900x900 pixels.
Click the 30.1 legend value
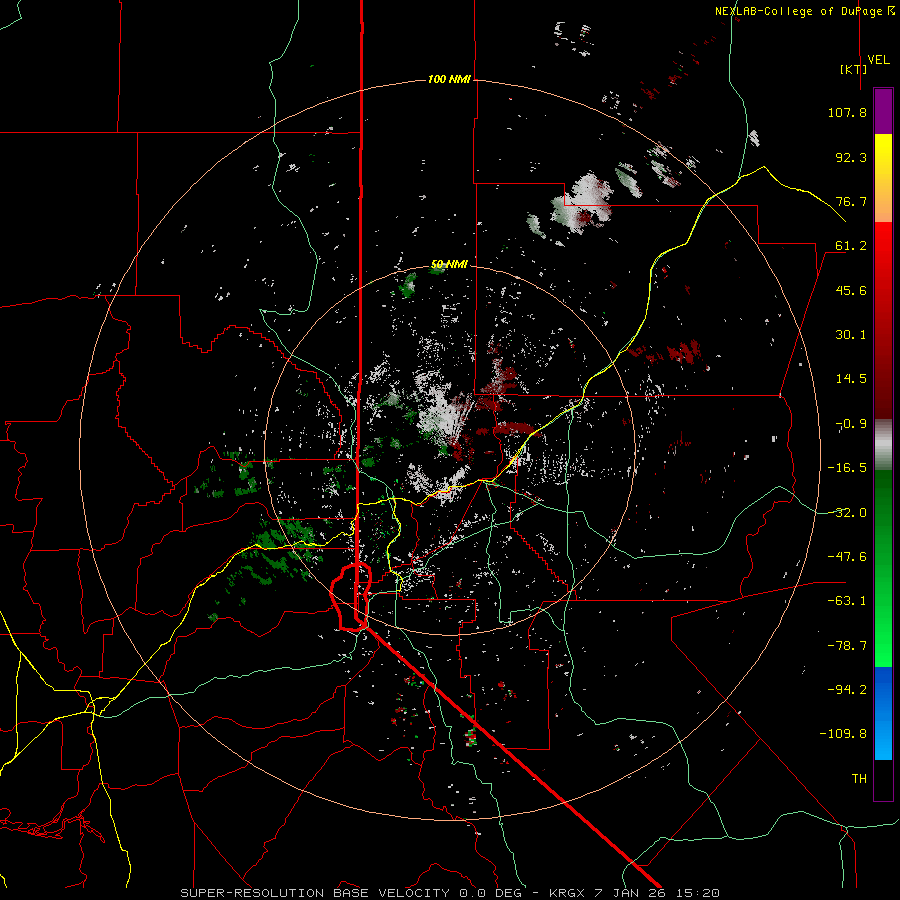(851, 335)
